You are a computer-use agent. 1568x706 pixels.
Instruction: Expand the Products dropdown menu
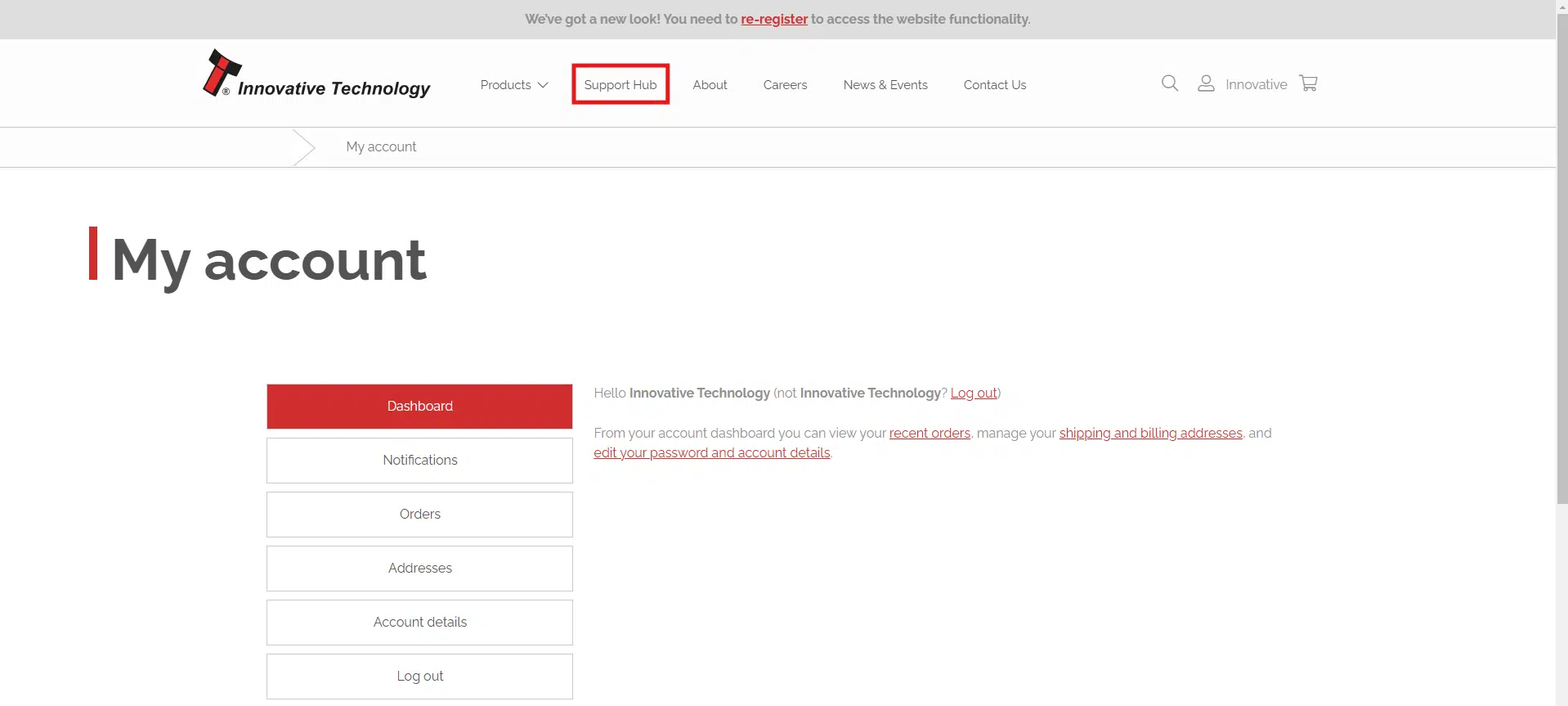coord(513,85)
